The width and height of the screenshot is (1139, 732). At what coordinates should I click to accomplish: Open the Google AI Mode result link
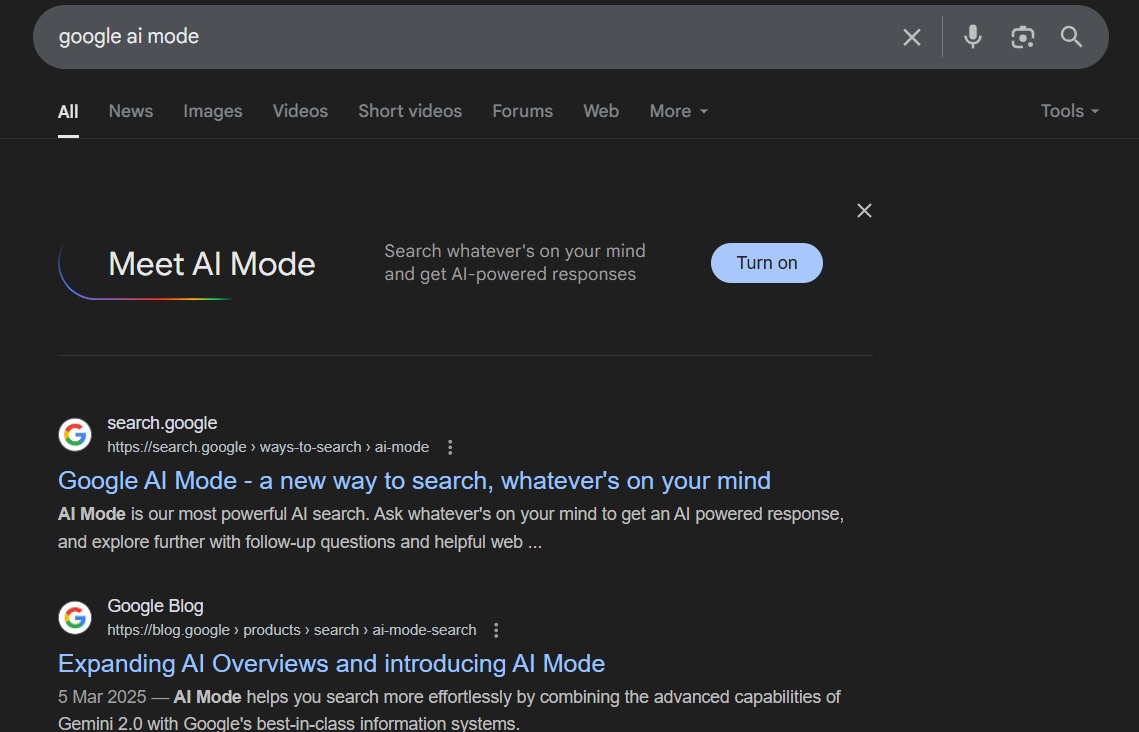click(x=414, y=481)
